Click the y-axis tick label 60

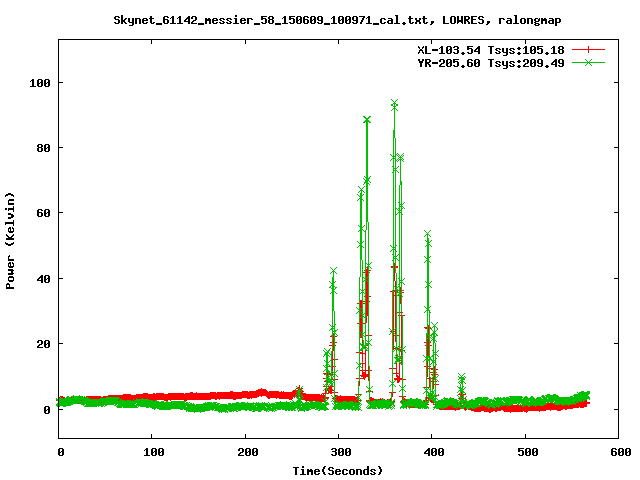point(43,213)
